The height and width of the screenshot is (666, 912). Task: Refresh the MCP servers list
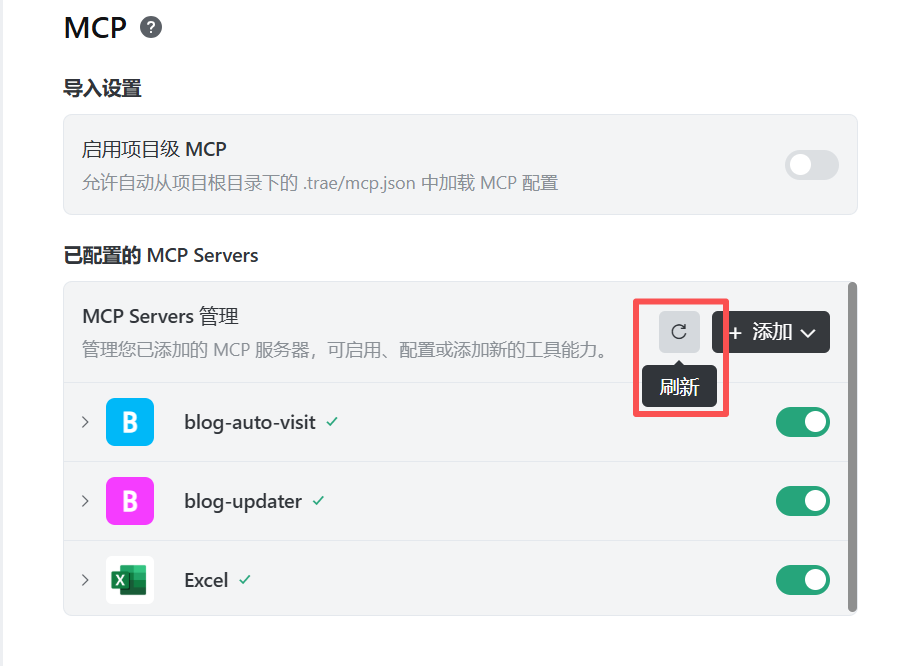679,332
